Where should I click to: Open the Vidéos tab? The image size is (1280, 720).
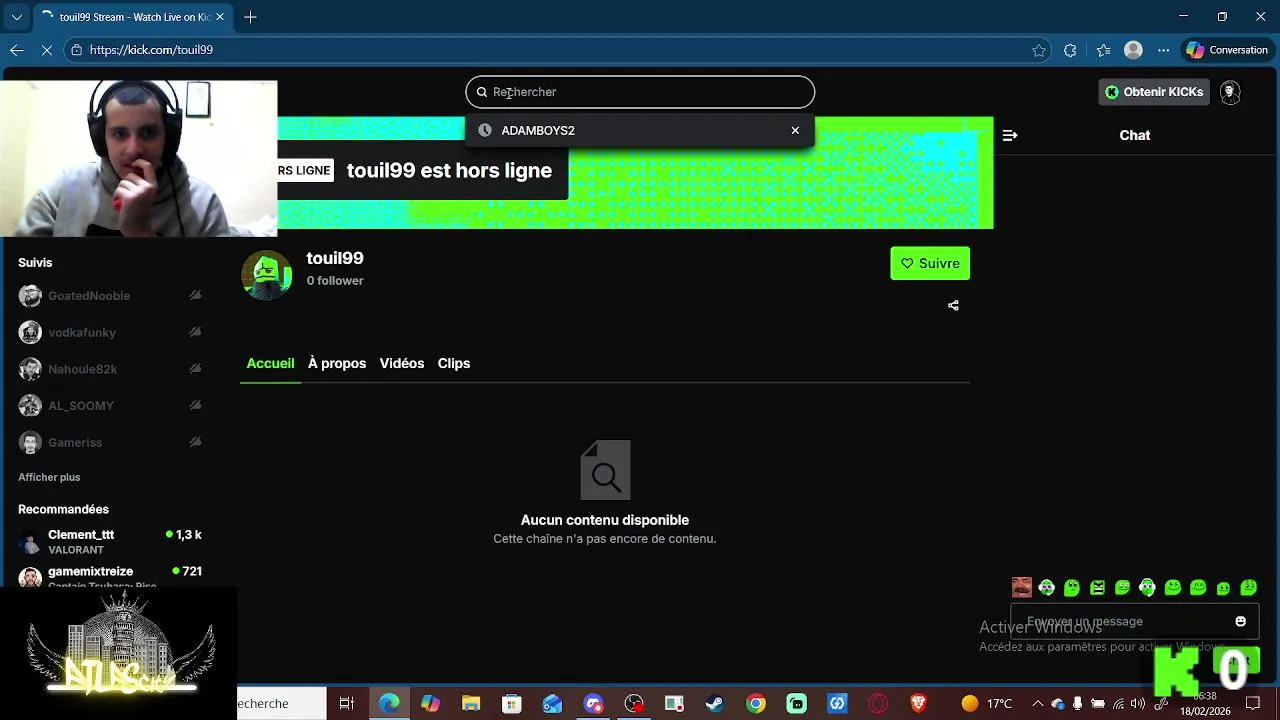pyautogui.click(x=402, y=363)
